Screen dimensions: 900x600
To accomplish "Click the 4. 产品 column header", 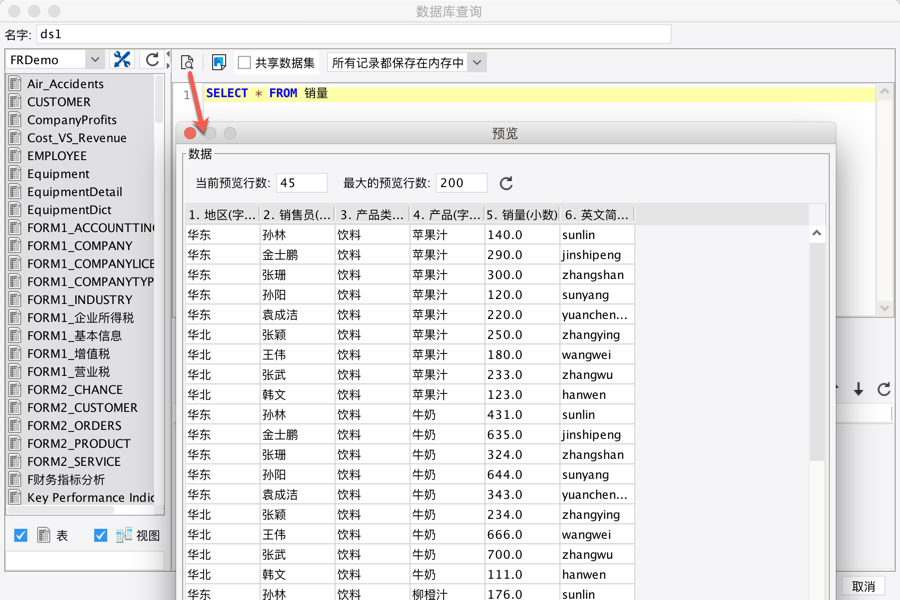I will (447, 215).
